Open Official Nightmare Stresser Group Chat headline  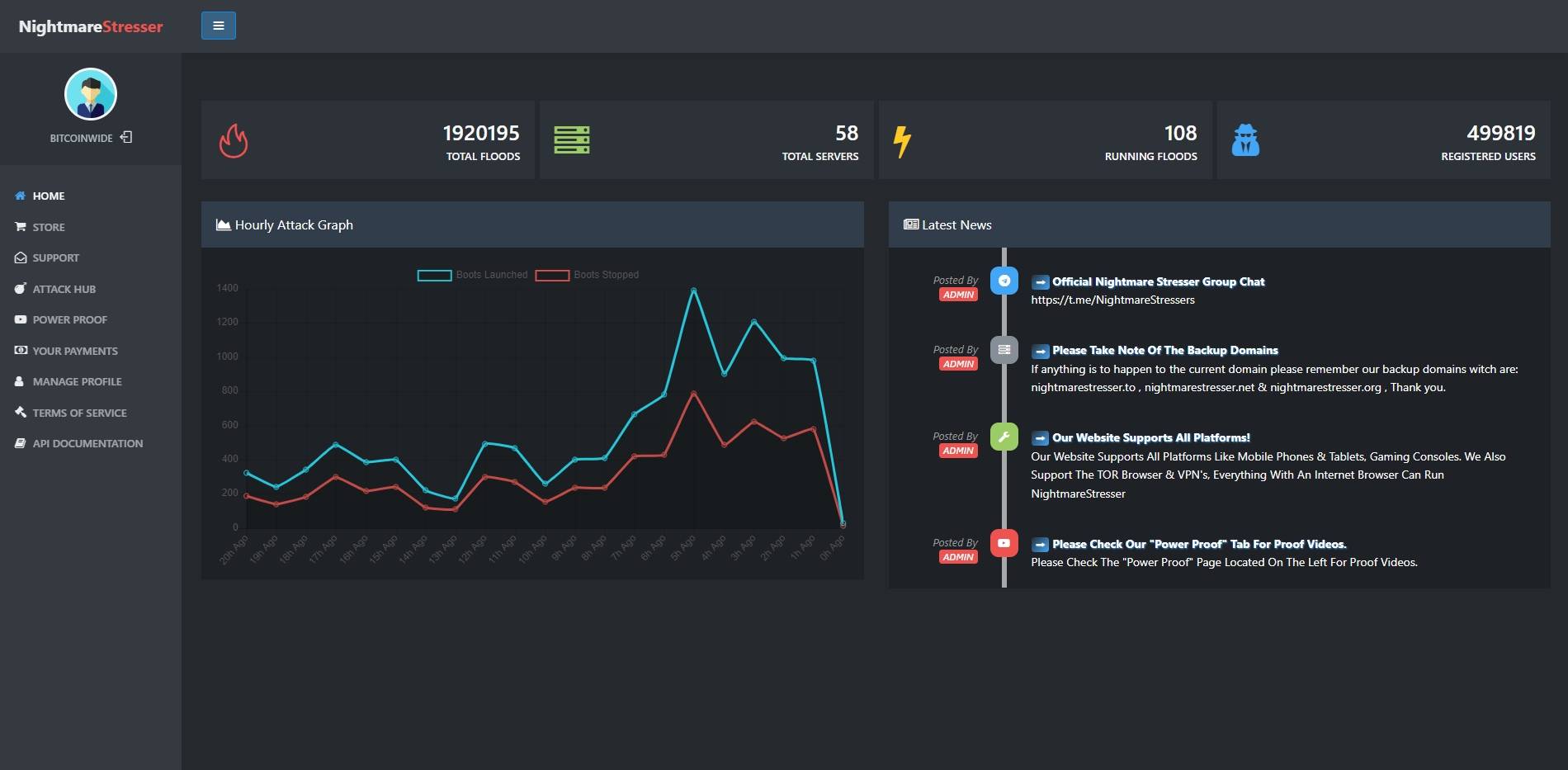(x=1158, y=281)
